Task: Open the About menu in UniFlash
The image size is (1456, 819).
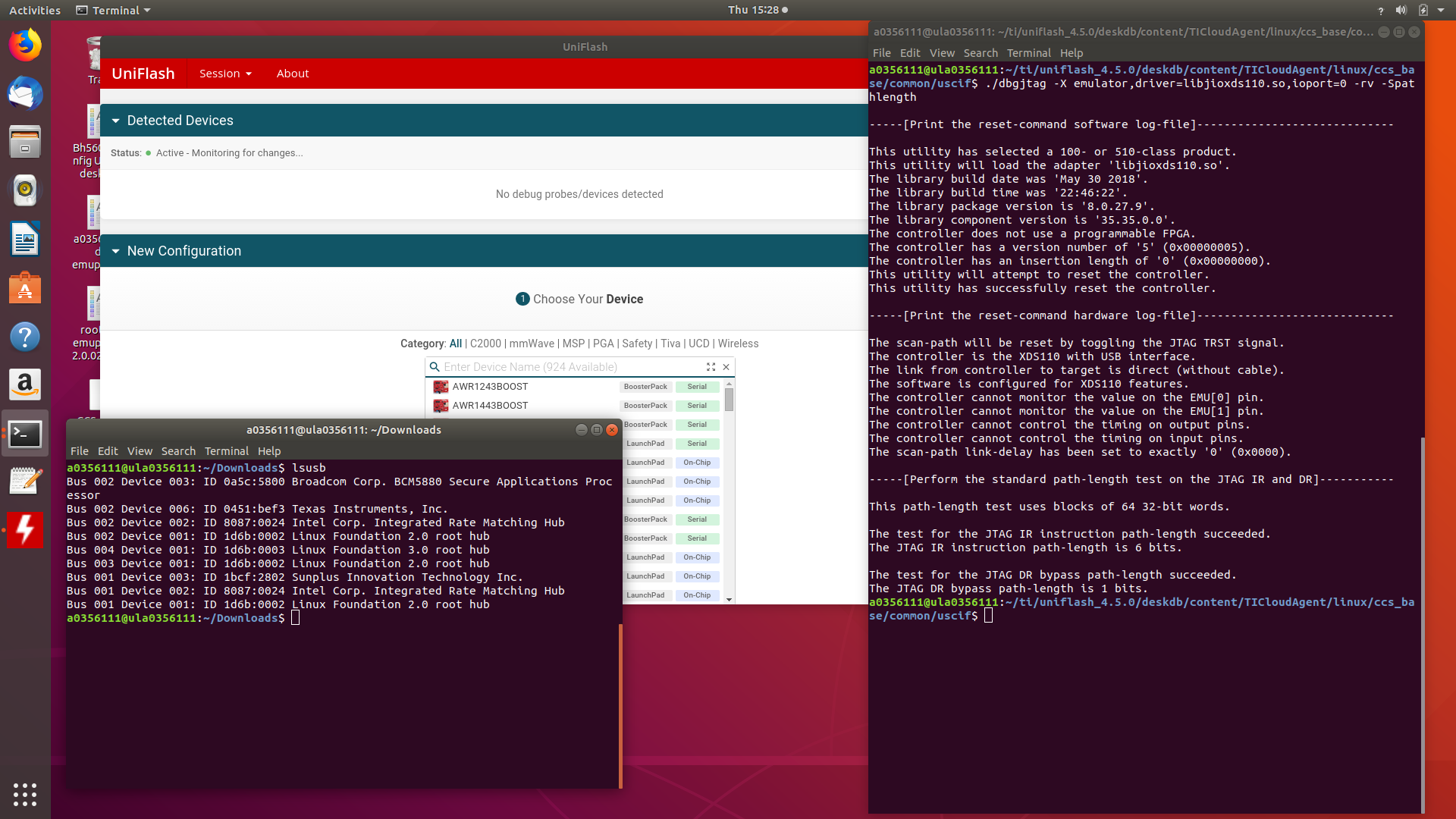Action: pos(293,74)
